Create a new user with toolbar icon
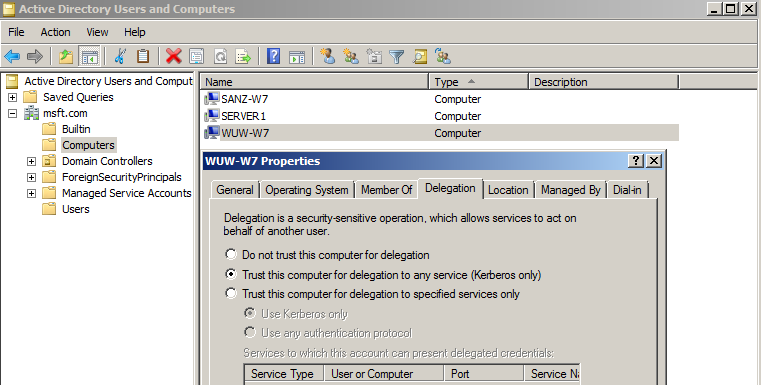 point(328,57)
